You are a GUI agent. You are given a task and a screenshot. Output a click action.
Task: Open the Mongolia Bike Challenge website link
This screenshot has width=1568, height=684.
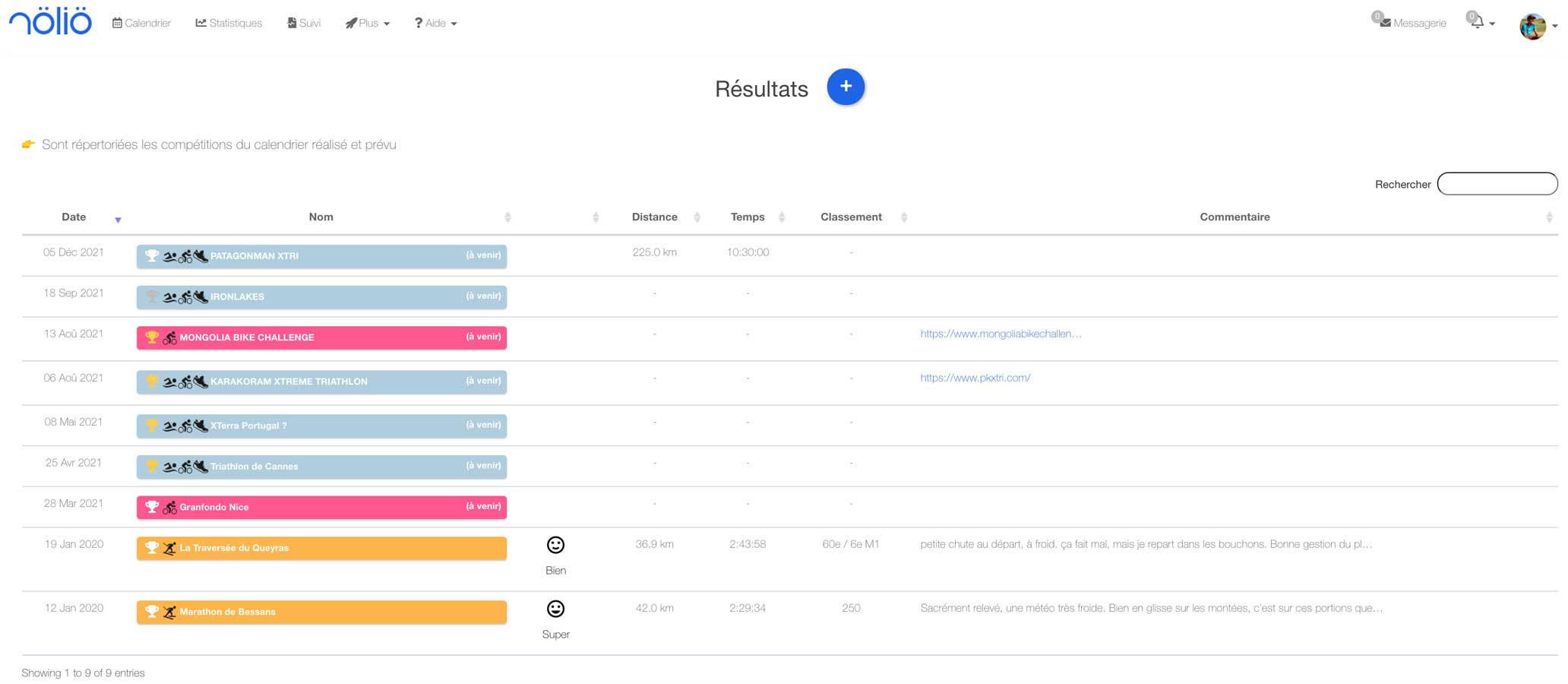pos(1001,334)
